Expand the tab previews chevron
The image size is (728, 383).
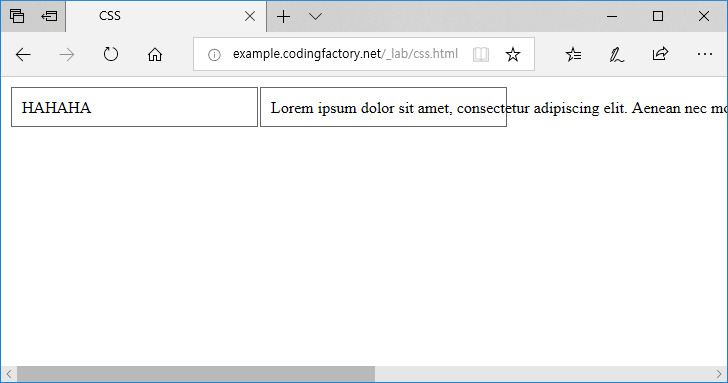click(x=315, y=17)
